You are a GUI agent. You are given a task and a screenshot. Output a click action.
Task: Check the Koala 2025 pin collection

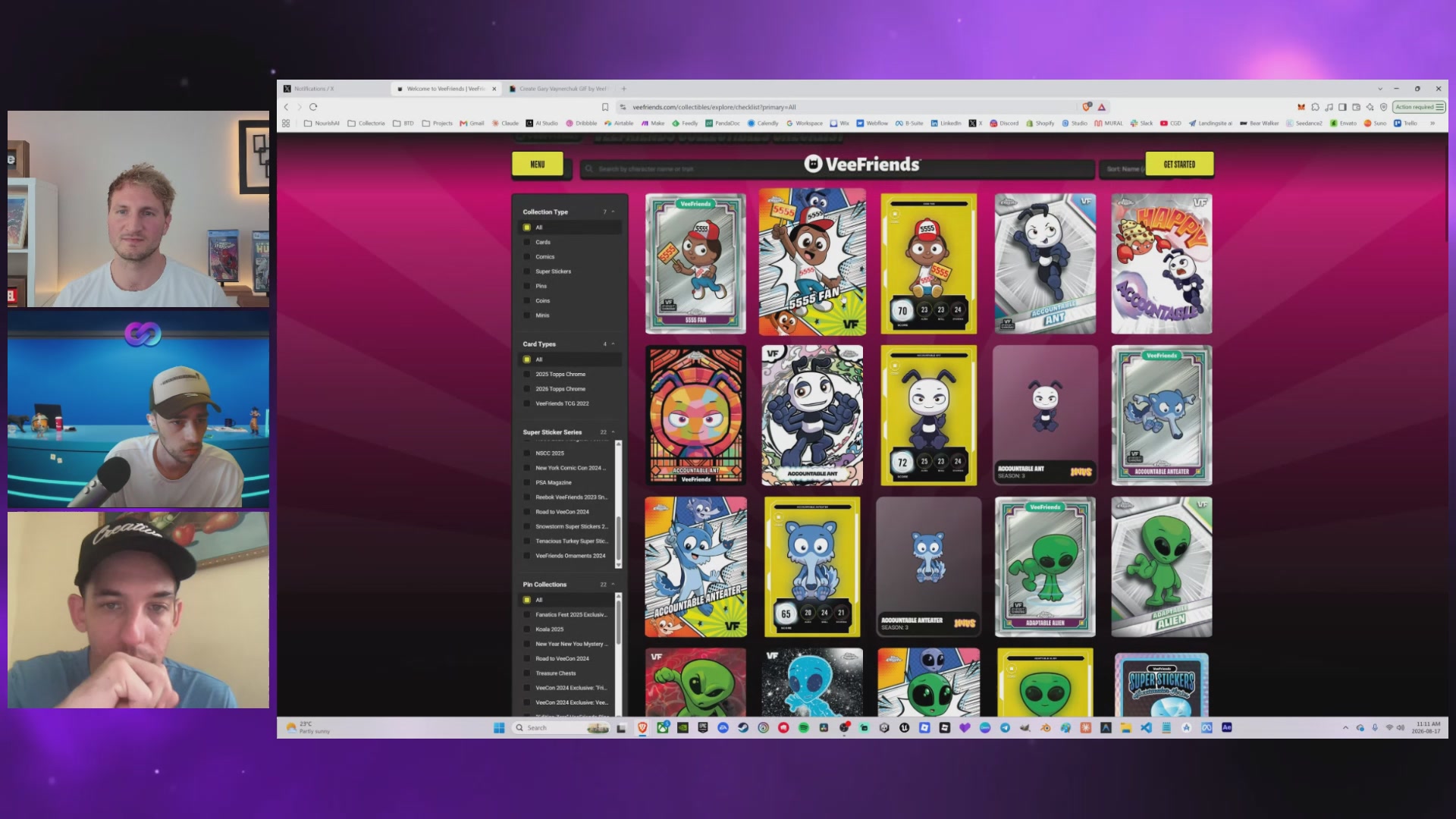[527, 629]
